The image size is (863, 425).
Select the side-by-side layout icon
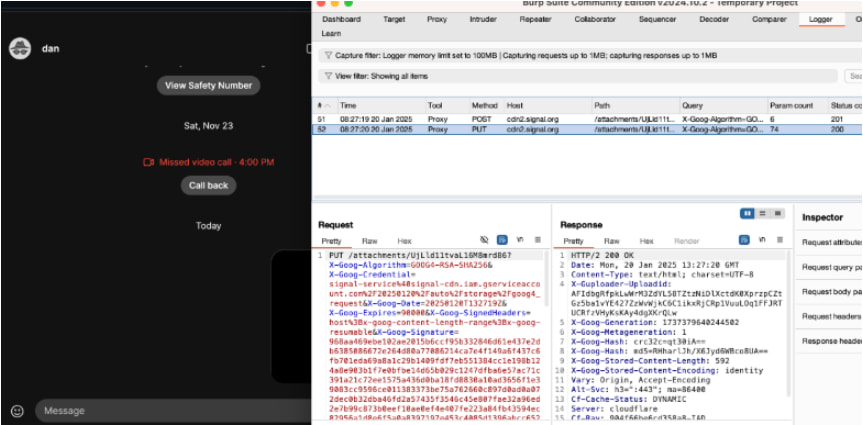747,214
